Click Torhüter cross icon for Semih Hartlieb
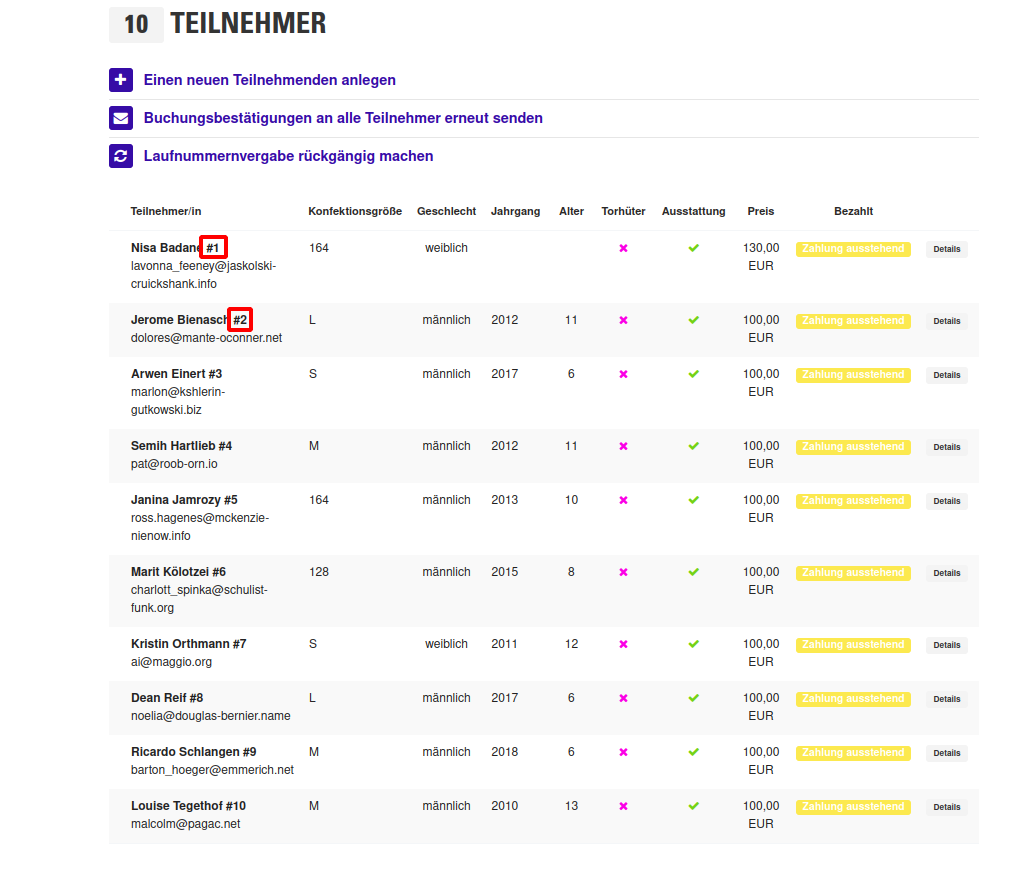Image resolution: width=1021 pixels, height=883 pixels. pos(623,446)
